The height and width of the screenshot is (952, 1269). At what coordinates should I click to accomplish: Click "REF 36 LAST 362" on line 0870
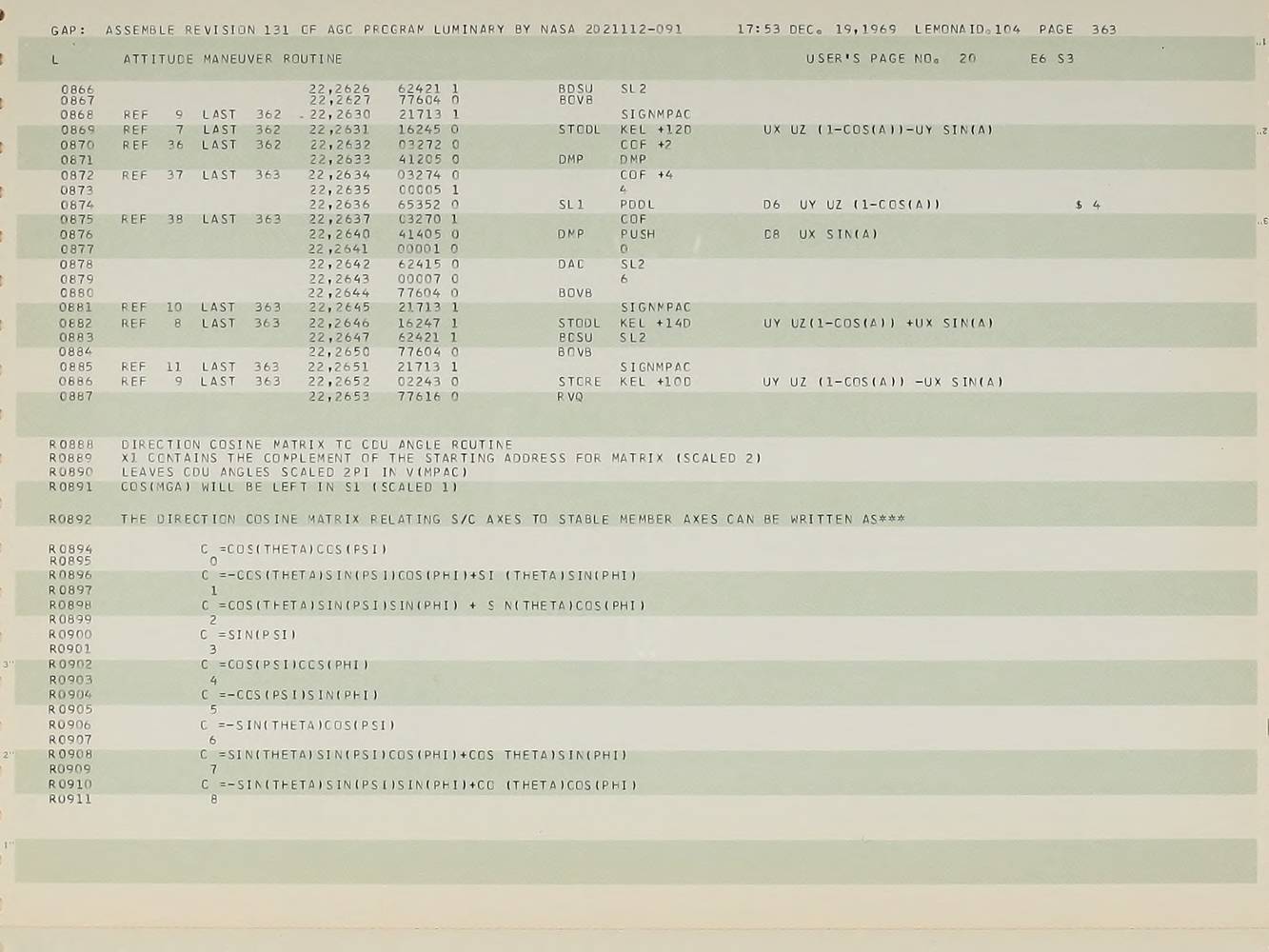click(x=202, y=145)
